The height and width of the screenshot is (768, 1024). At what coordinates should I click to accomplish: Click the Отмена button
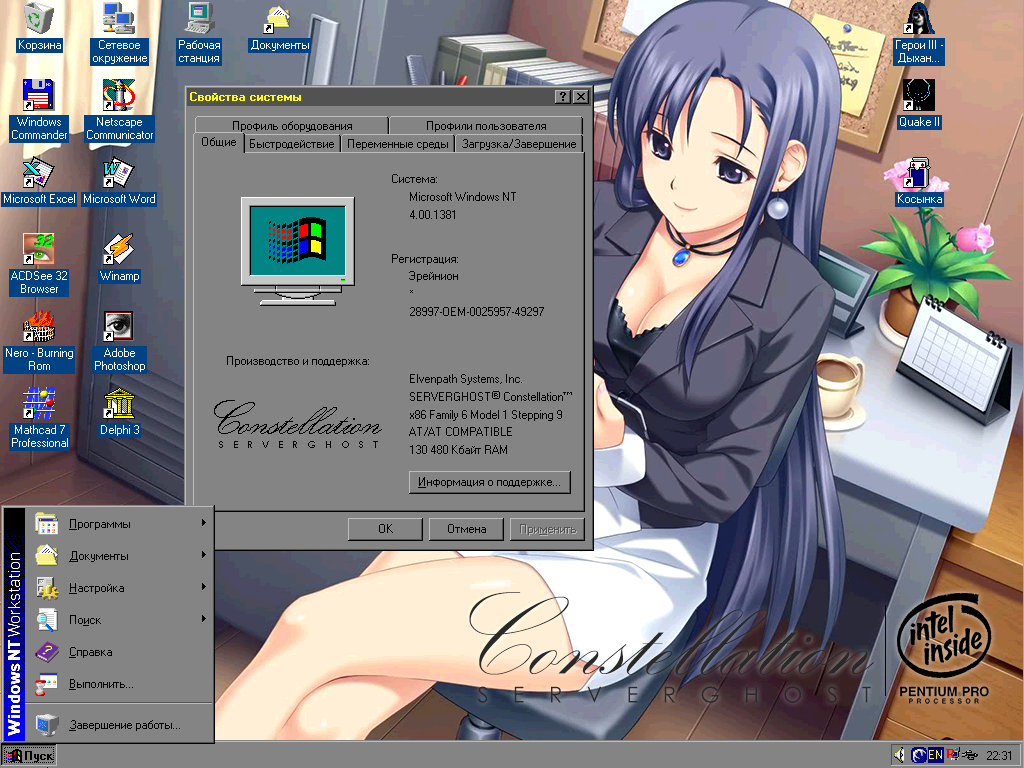[466, 529]
